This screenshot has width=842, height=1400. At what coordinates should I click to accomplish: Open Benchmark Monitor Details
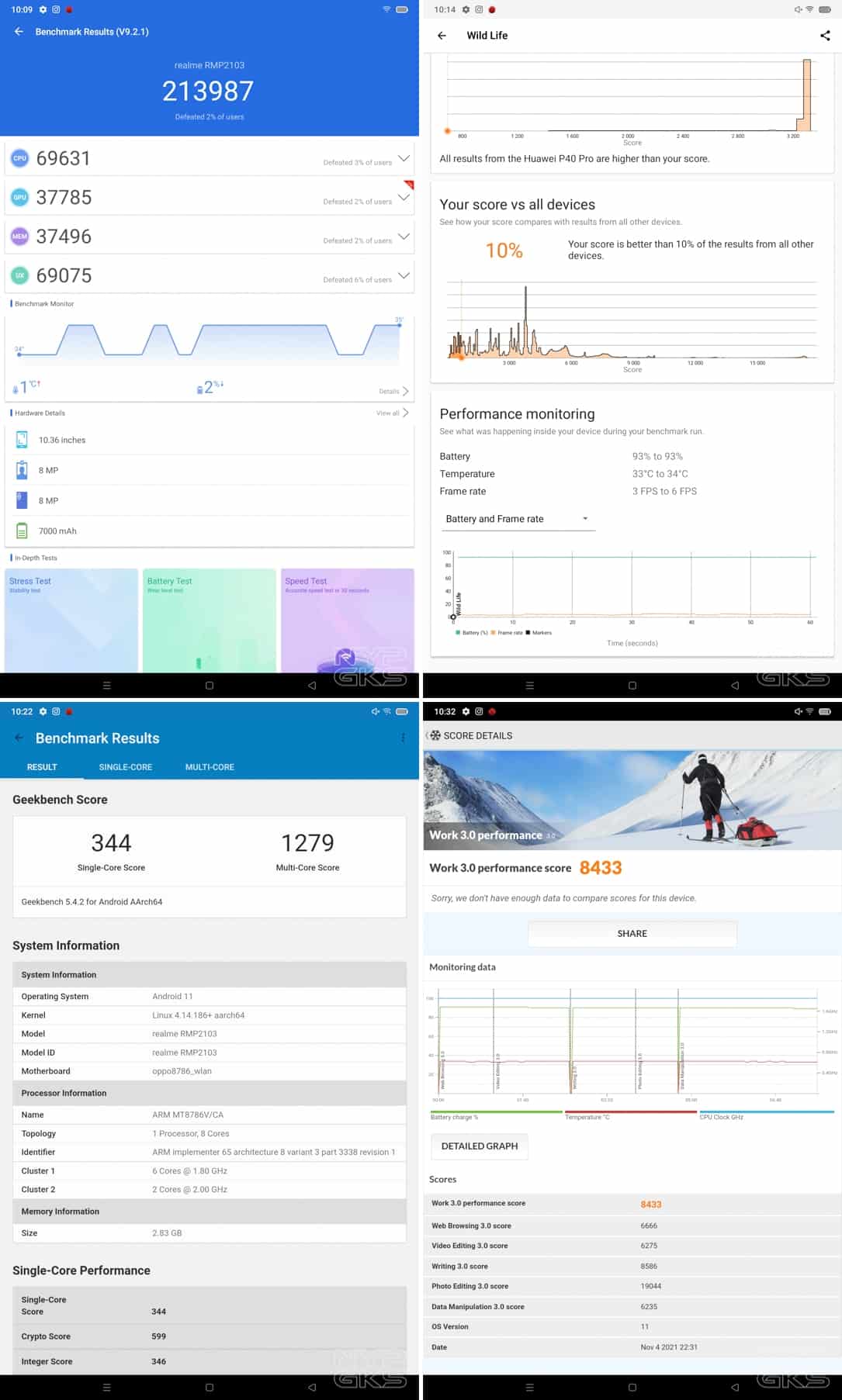(x=393, y=391)
